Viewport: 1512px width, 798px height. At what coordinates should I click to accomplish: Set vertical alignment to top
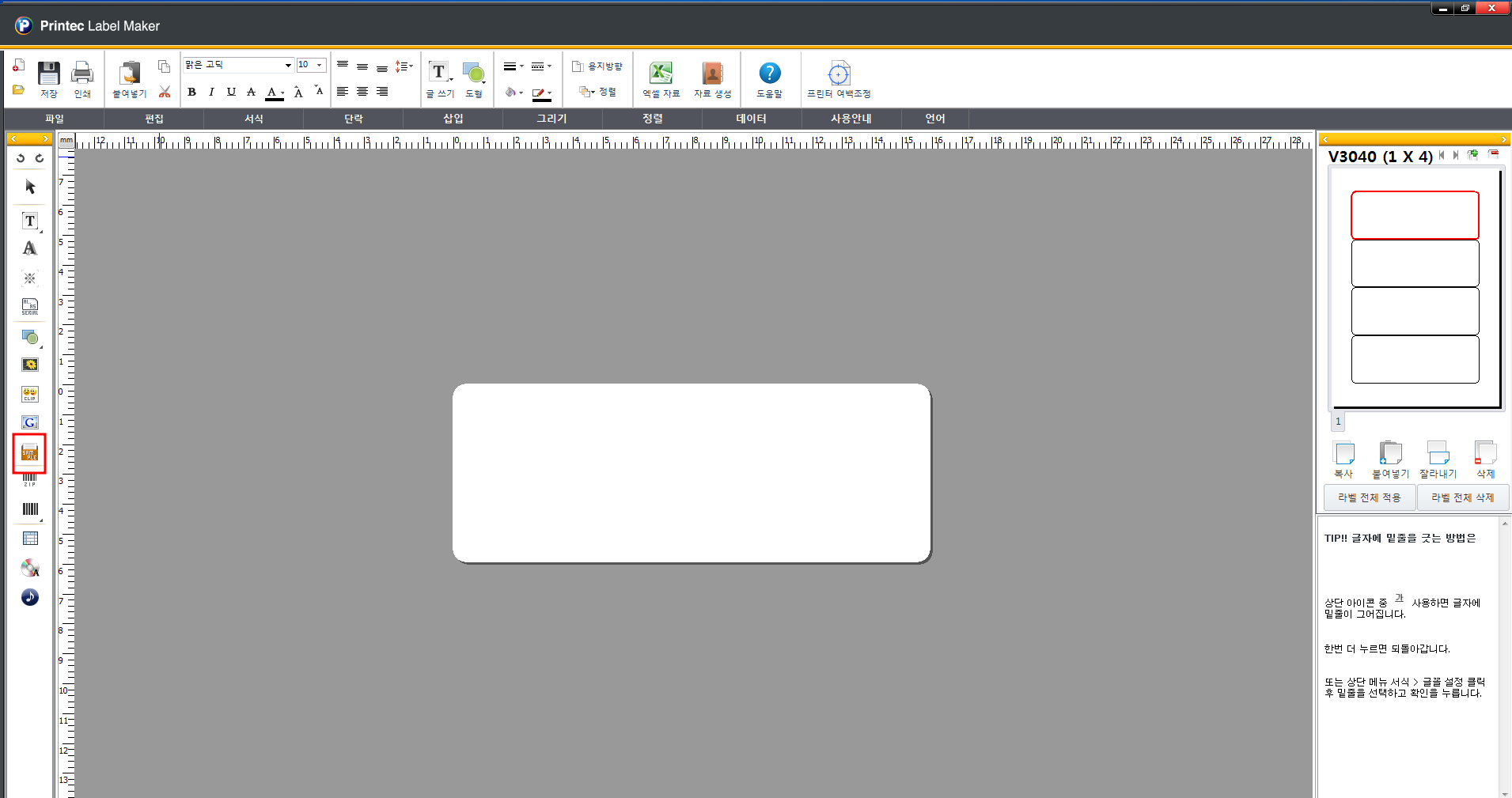click(x=343, y=66)
